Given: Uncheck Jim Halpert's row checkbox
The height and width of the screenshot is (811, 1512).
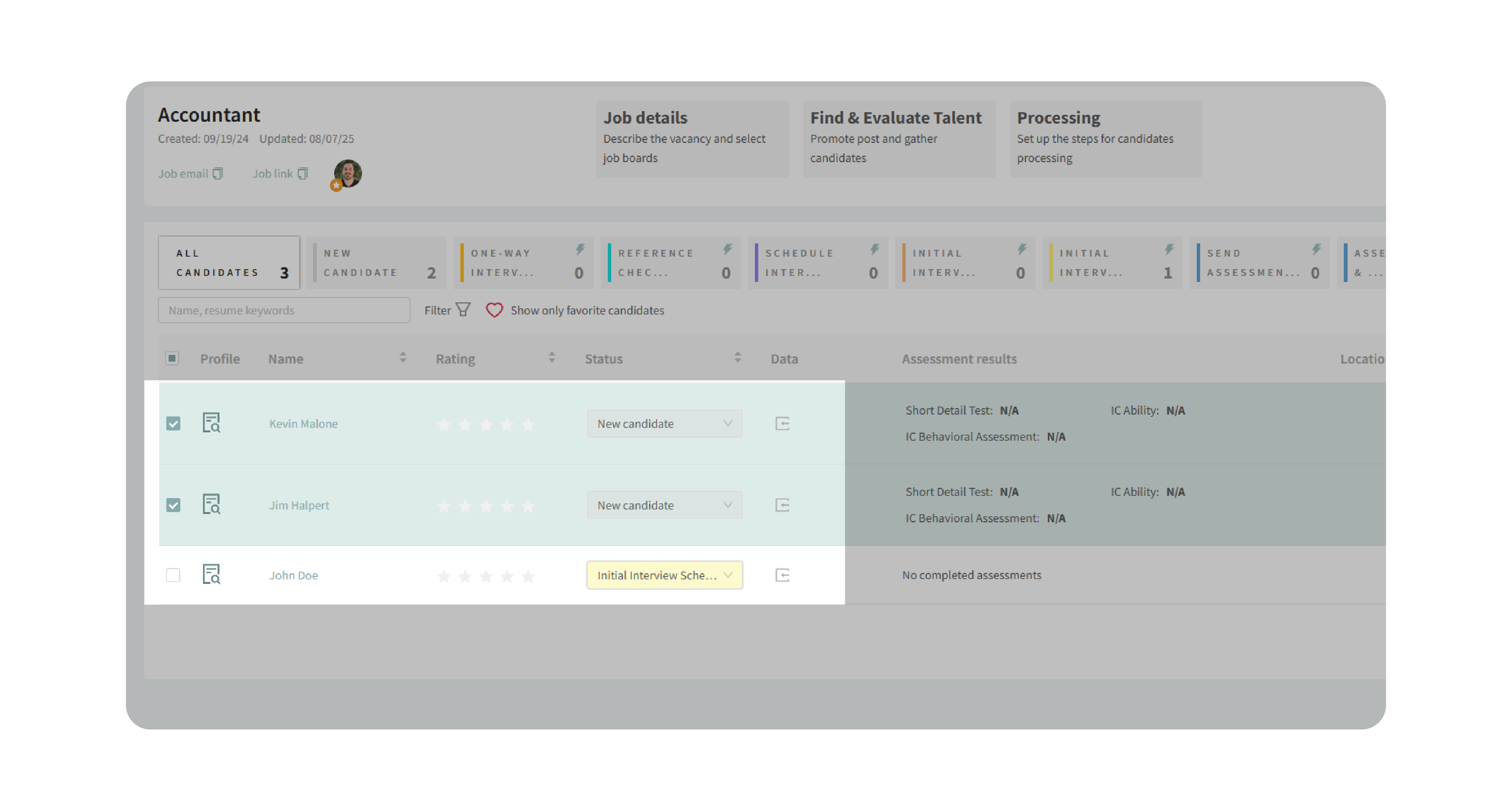Looking at the screenshot, I should tap(173, 505).
